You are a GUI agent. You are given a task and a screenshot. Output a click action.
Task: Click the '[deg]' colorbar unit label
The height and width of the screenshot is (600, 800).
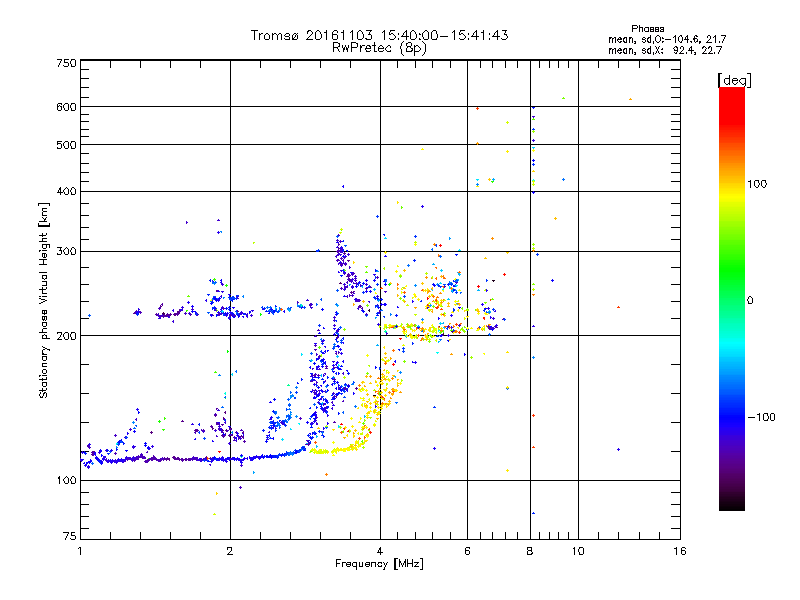coord(734,80)
